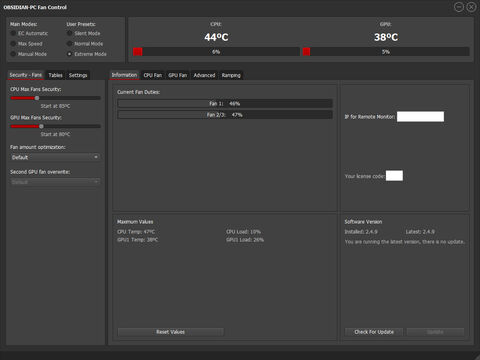480x360 pixels.
Task: Open the Ramping tab
Action: coord(231,75)
